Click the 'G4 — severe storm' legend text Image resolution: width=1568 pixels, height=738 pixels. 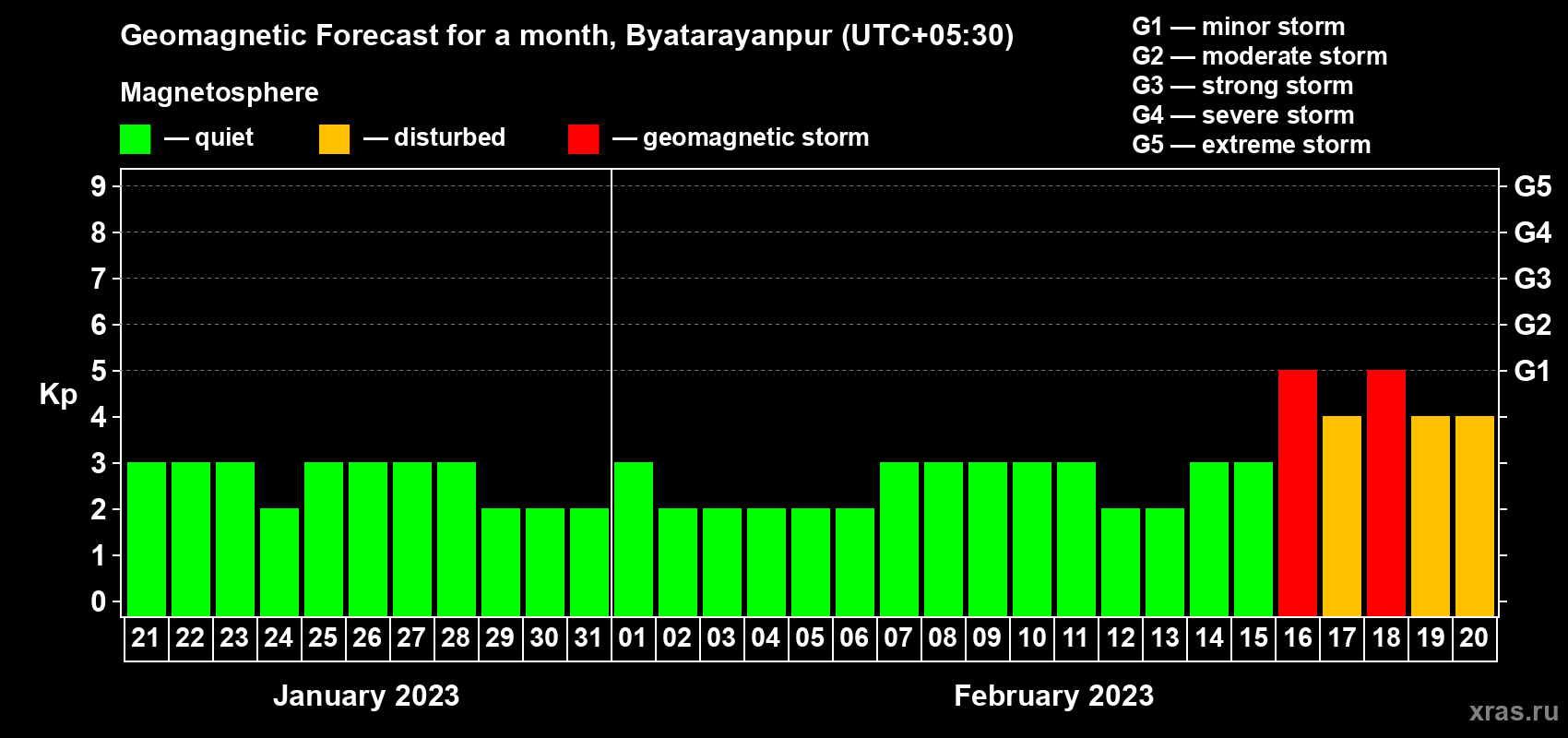click(x=1242, y=115)
